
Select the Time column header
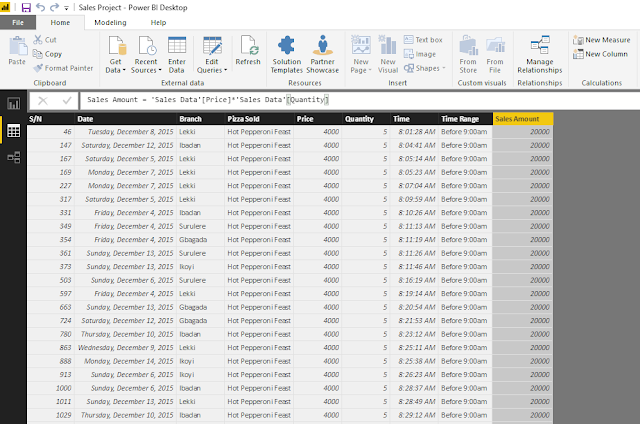tap(415, 119)
